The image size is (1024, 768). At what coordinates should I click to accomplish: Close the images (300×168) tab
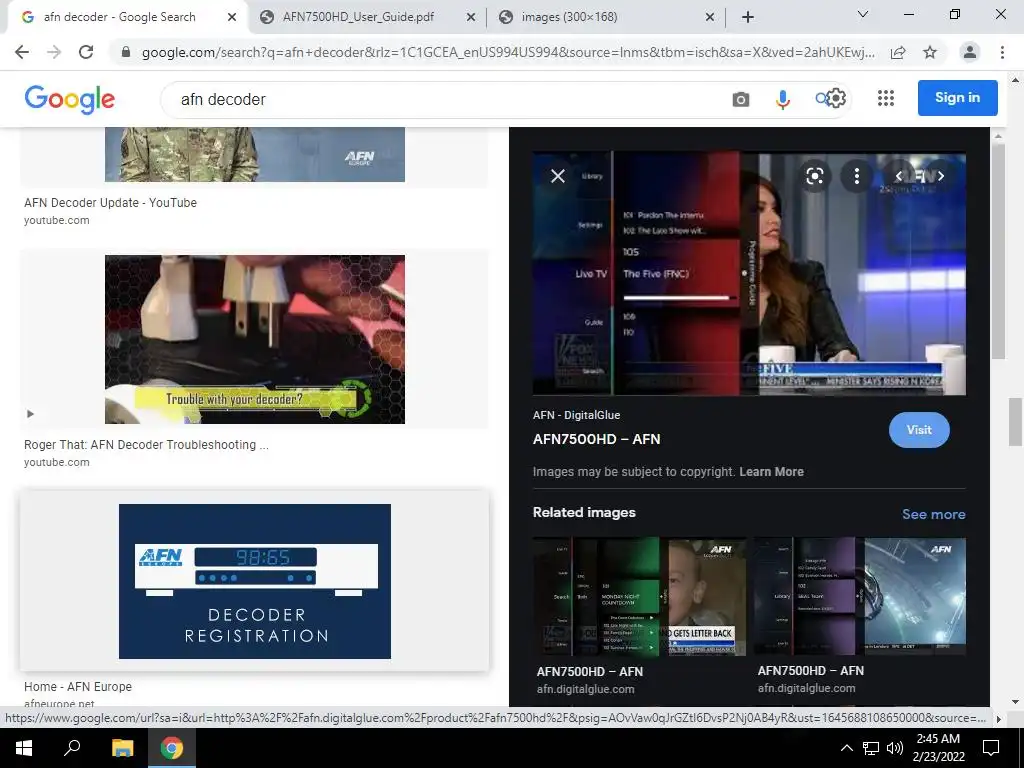(710, 17)
